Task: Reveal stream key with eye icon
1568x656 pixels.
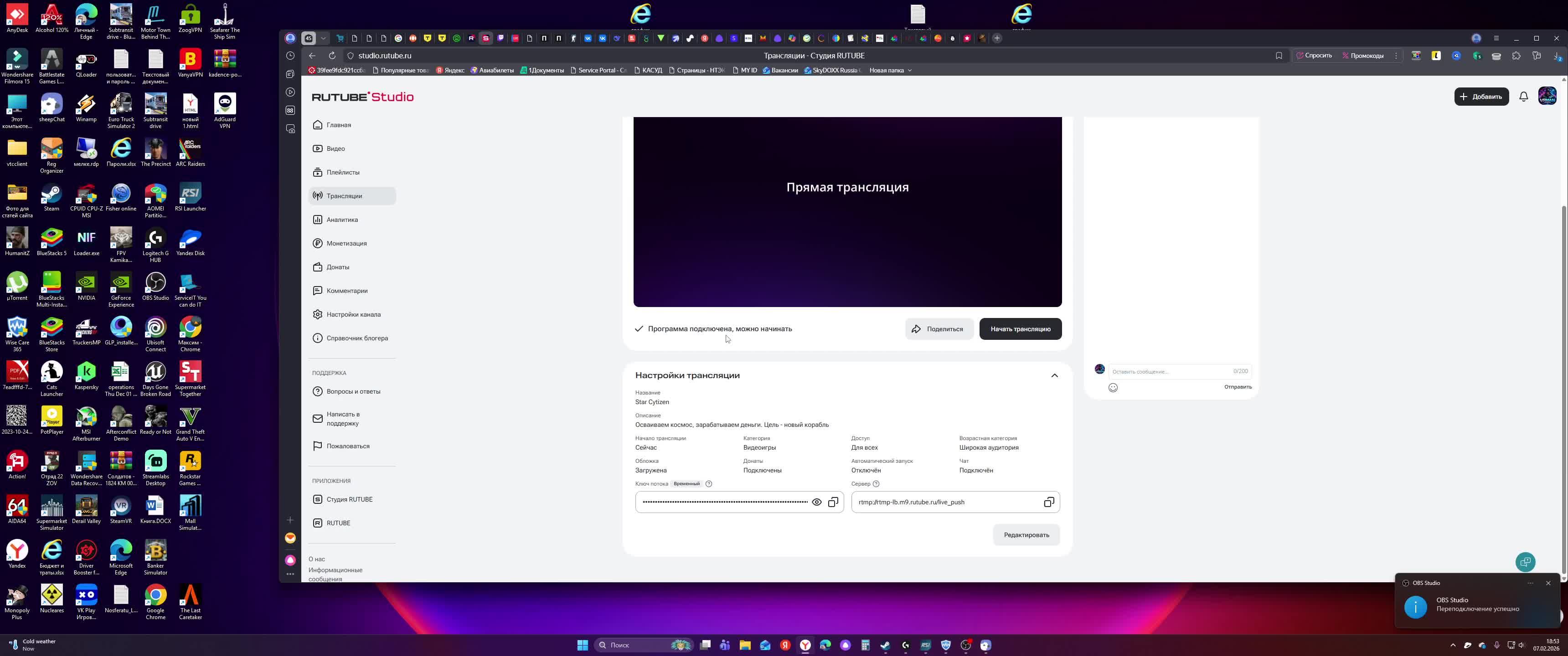Action: [x=817, y=502]
